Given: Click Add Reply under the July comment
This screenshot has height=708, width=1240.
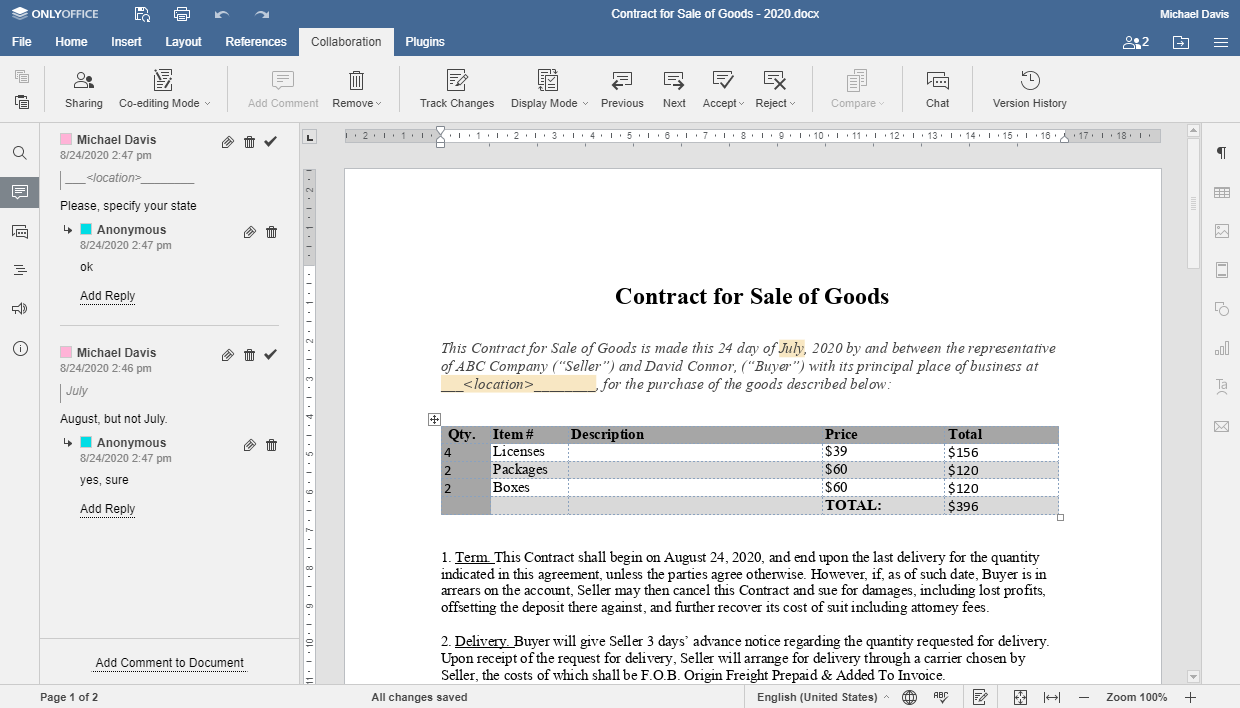Looking at the screenshot, I should click(107, 508).
